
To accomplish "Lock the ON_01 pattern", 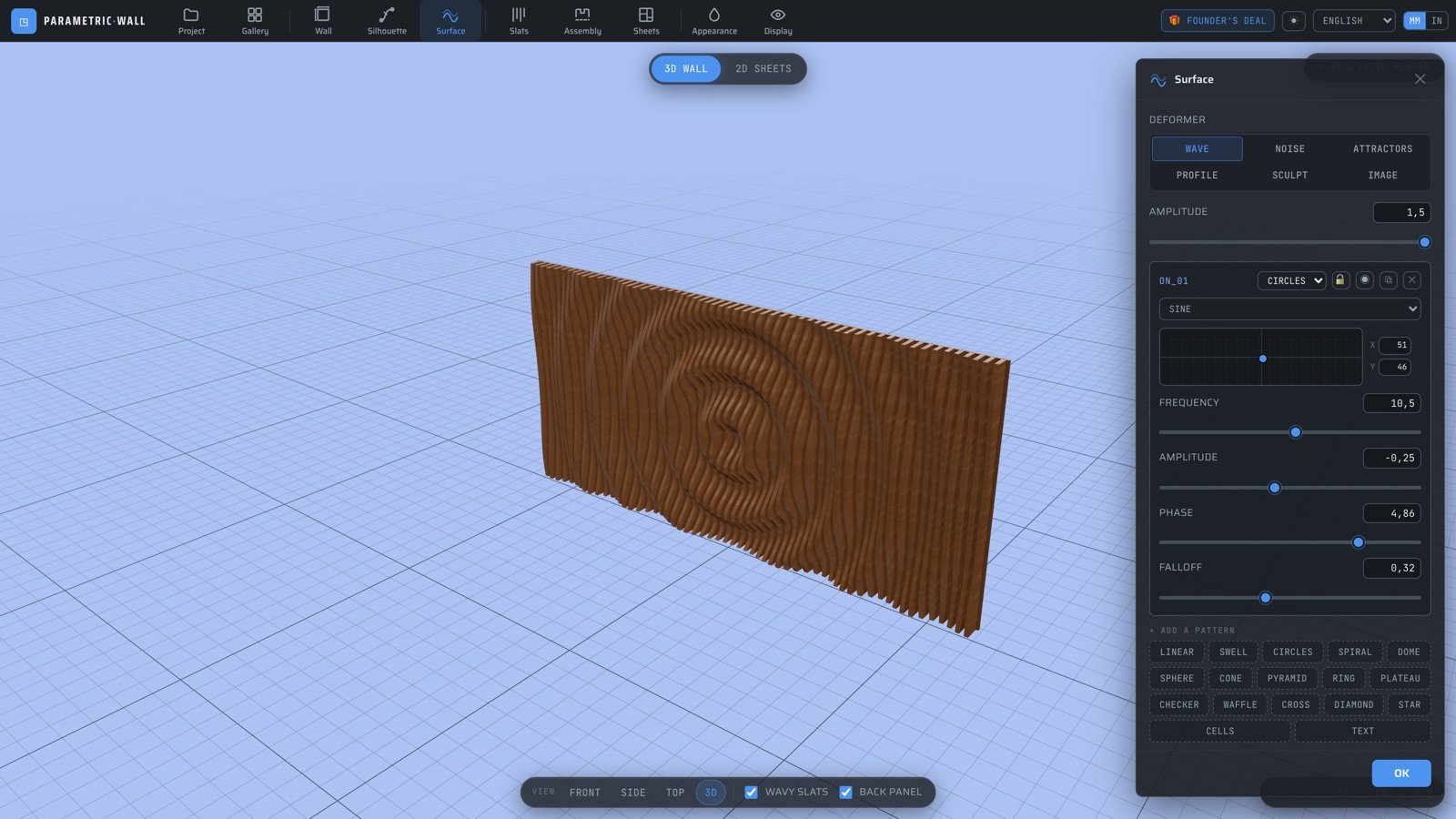I will click(x=1340, y=280).
